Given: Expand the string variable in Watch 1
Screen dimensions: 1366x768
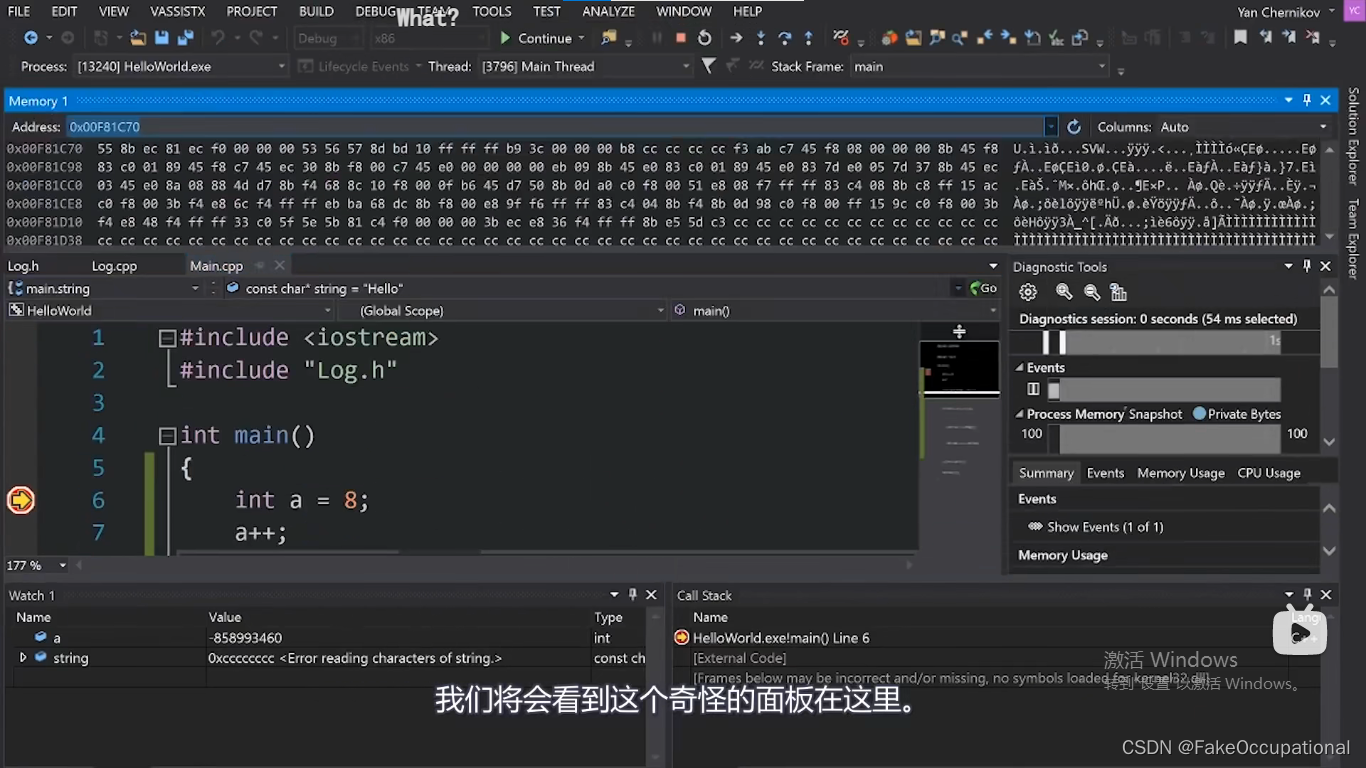Looking at the screenshot, I should coord(23,657).
